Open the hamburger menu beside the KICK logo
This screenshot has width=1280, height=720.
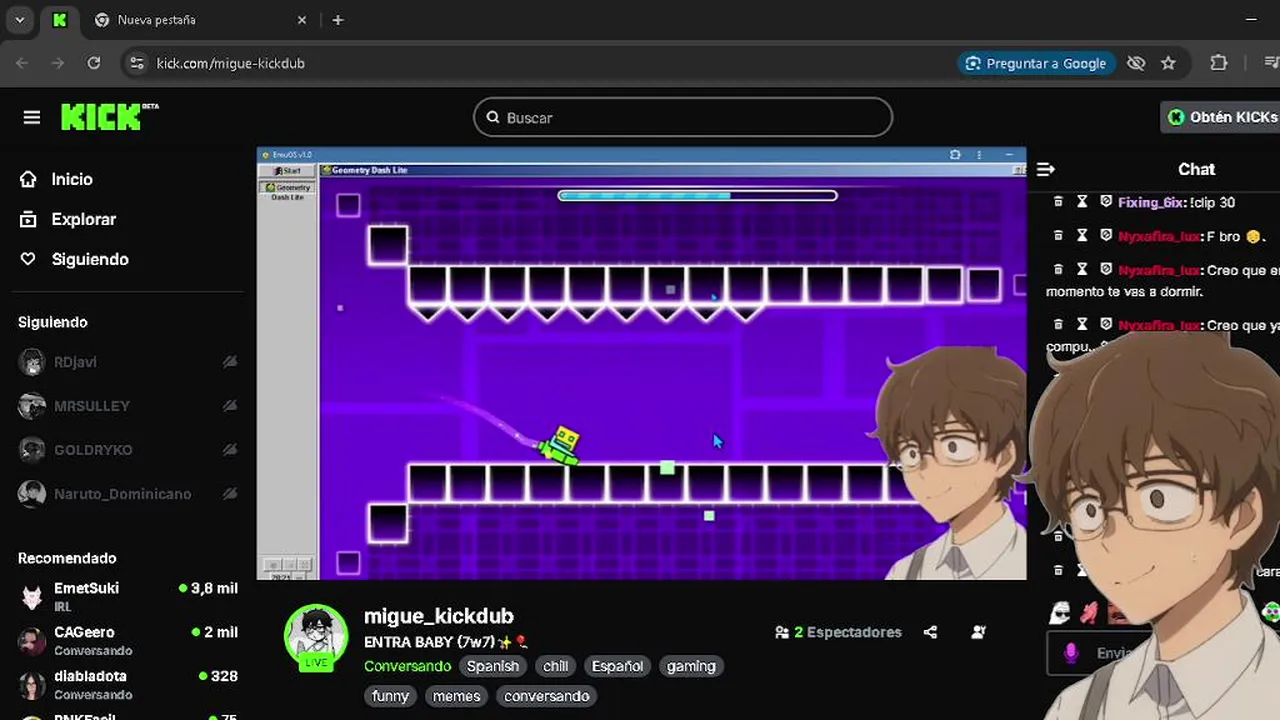tap(32, 118)
